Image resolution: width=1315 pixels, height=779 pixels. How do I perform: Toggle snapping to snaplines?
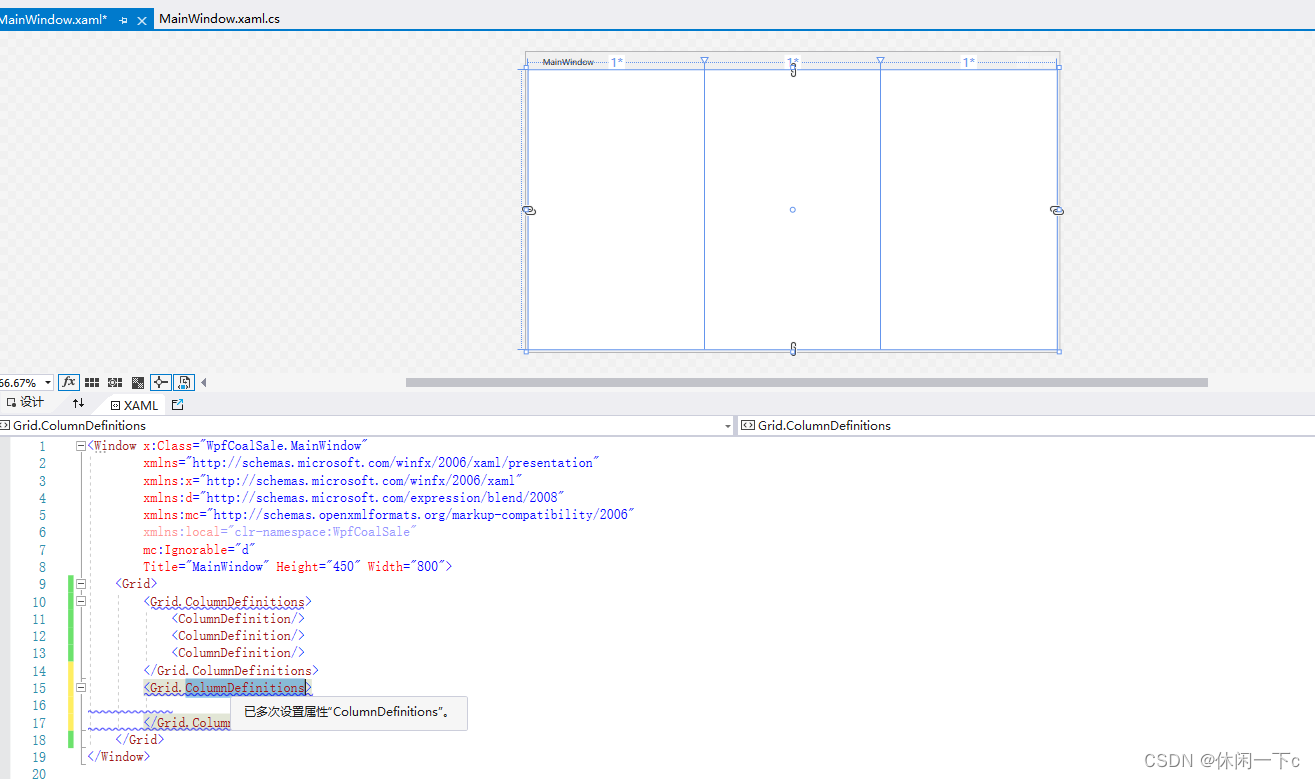coord(160,382)
